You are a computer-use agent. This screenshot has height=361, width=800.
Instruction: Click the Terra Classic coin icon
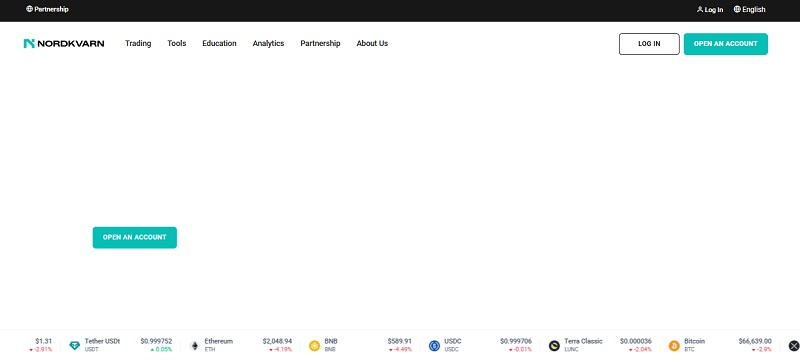pos(554,346)
